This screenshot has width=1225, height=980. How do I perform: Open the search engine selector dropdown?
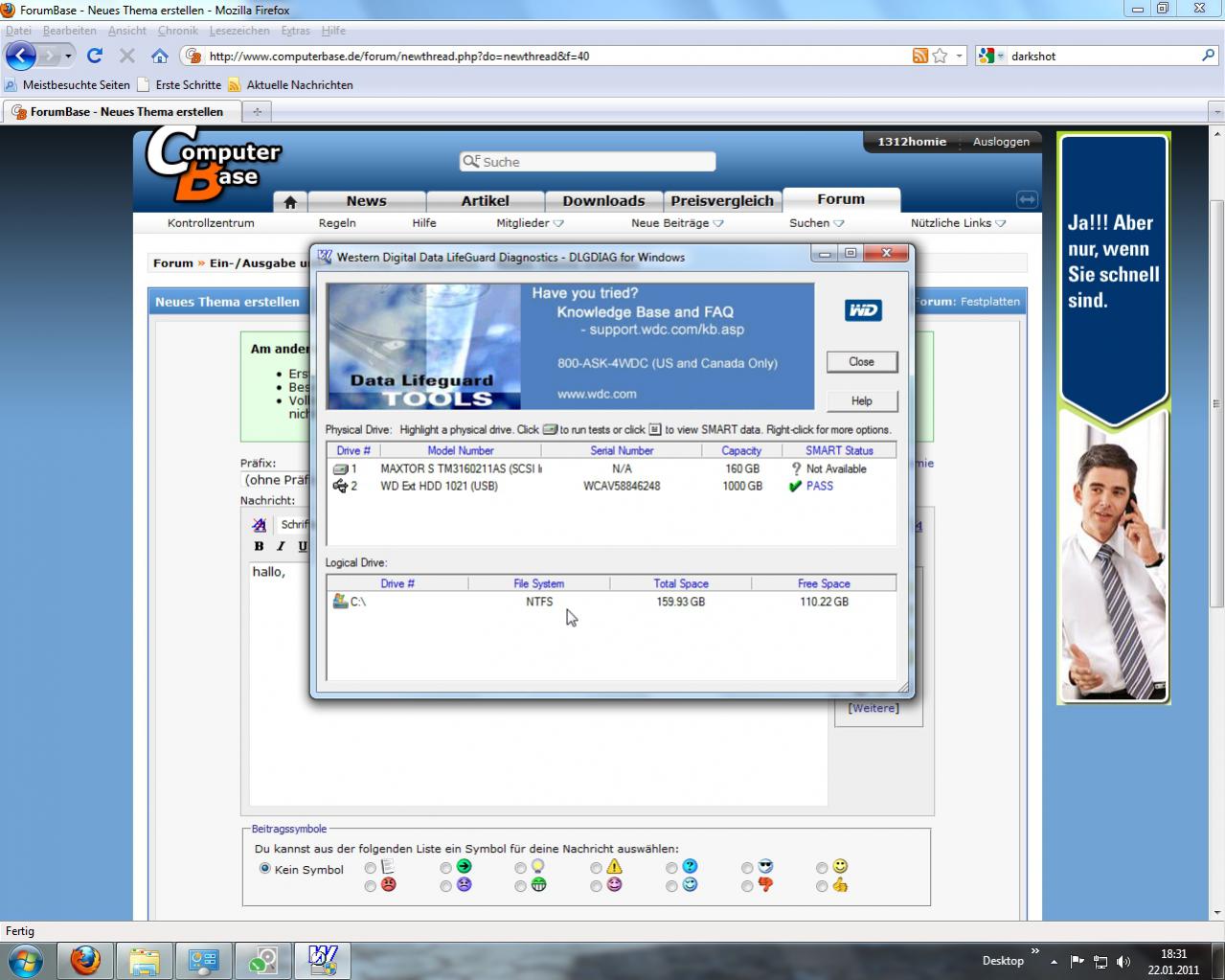click(1001, 56)
